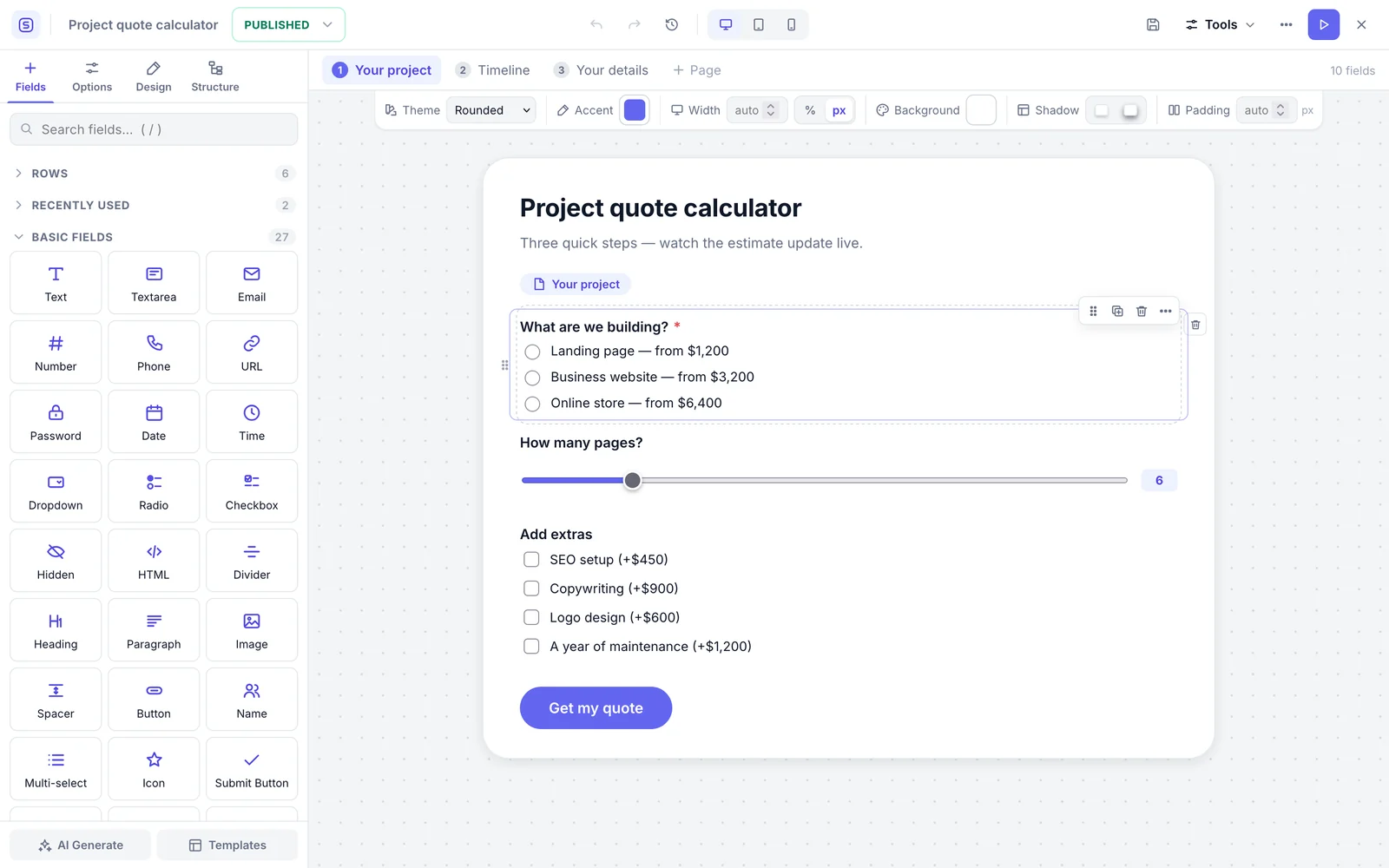Collapse the BASIC FIELDS section
The image size is (1389, 868).
tap(154, 237)
